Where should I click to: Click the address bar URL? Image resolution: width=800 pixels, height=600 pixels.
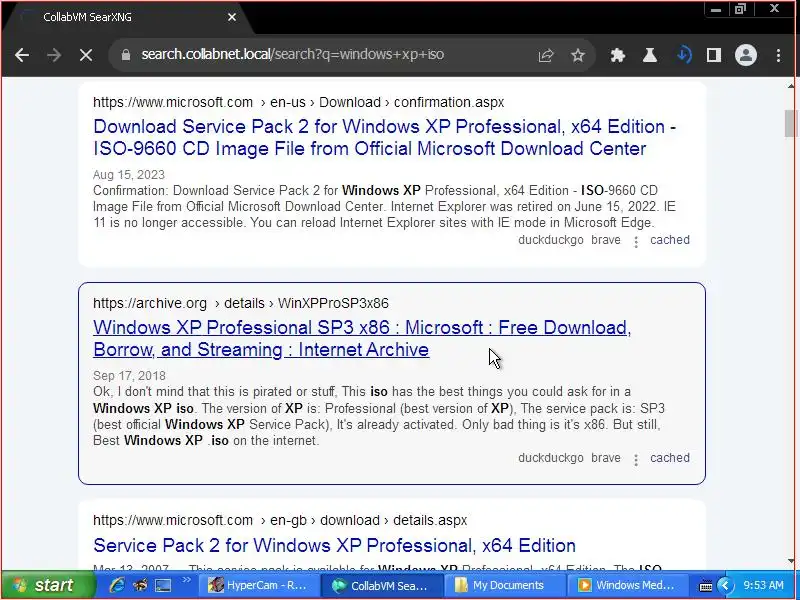(292, 55)
